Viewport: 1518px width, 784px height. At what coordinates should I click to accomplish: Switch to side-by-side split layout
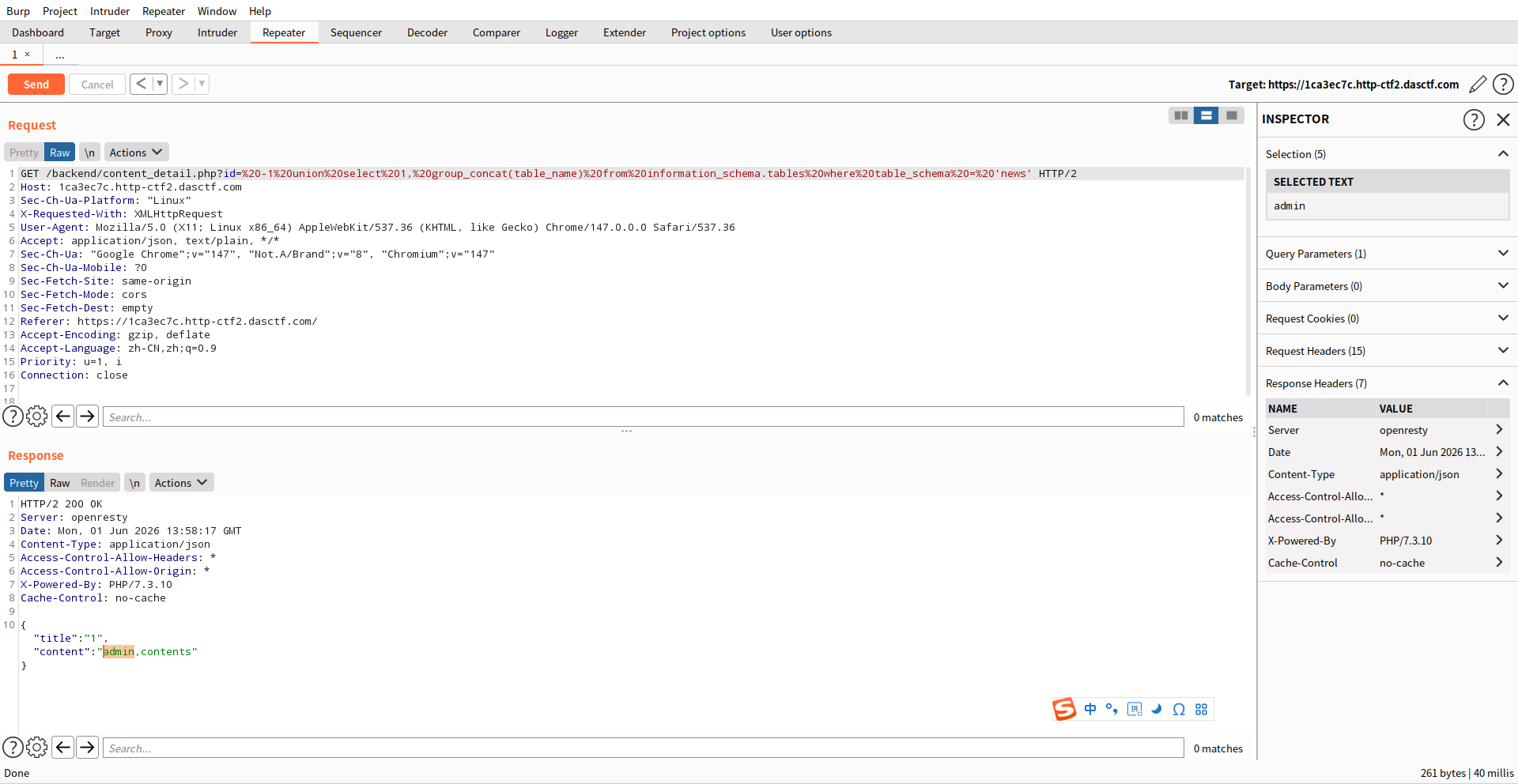1181,115
